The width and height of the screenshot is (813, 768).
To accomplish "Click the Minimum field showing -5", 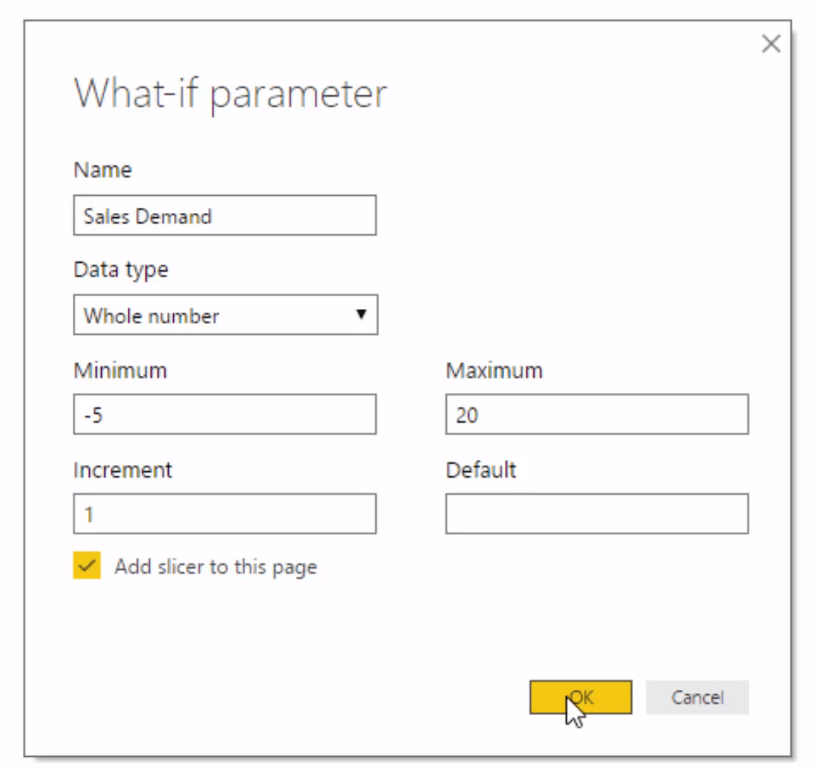I will coord(225,414).
